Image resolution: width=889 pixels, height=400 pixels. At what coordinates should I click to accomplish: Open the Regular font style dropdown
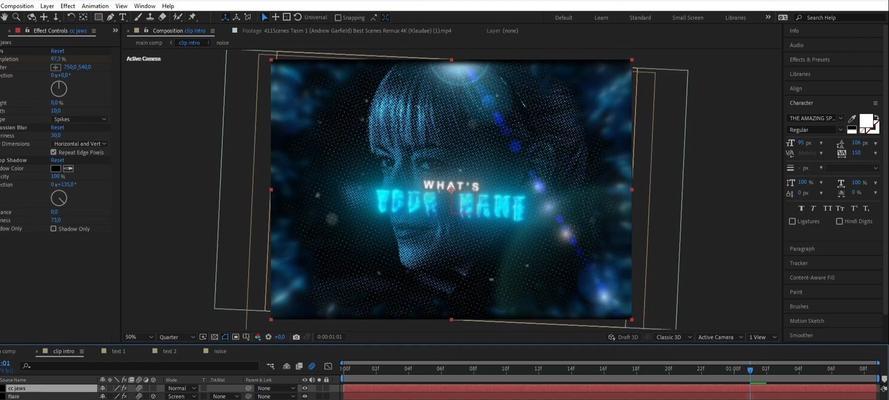[x=815, y=130]
